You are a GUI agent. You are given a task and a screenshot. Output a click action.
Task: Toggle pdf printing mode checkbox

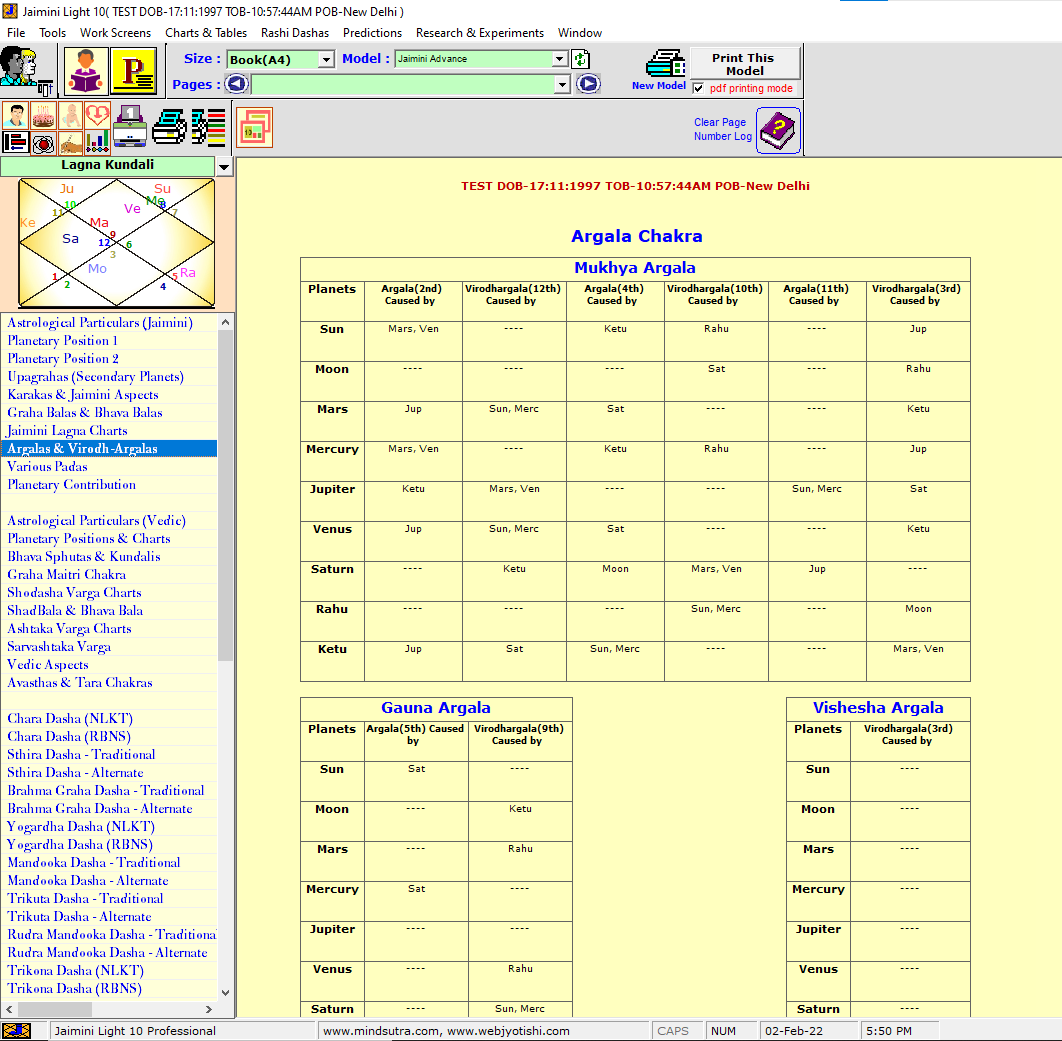coord(698,88)
